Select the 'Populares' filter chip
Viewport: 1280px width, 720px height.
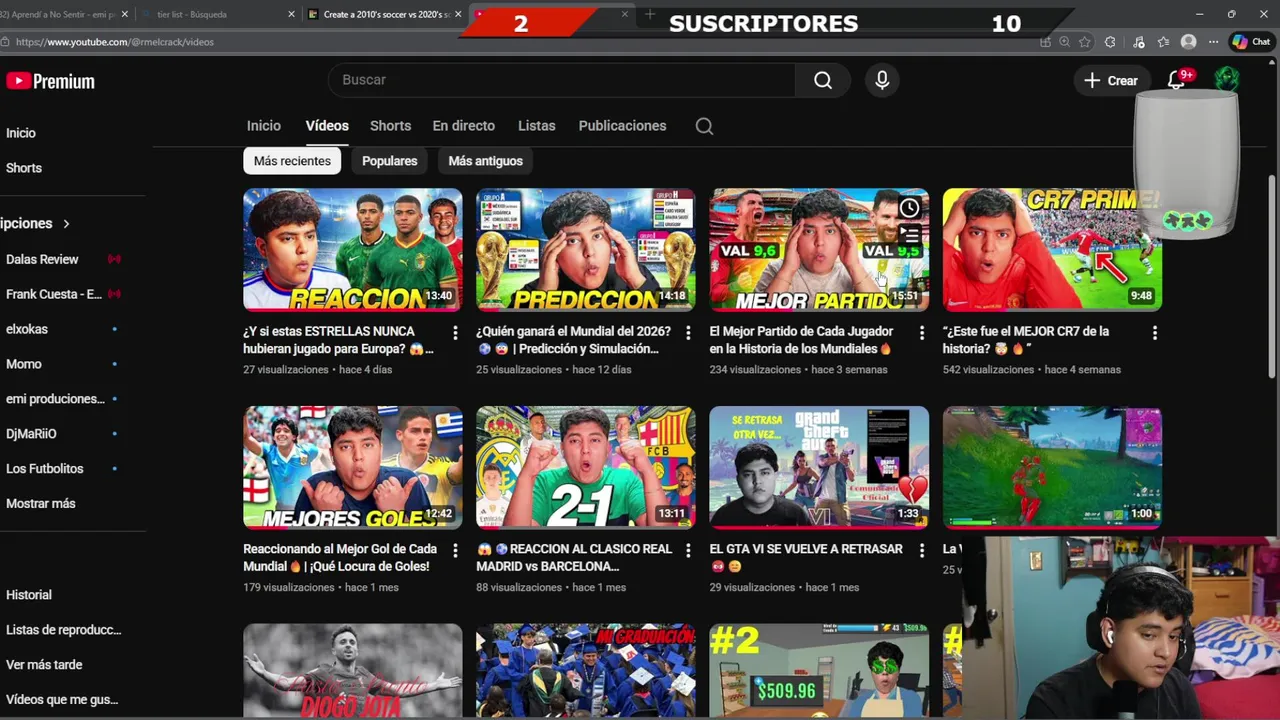389,161
